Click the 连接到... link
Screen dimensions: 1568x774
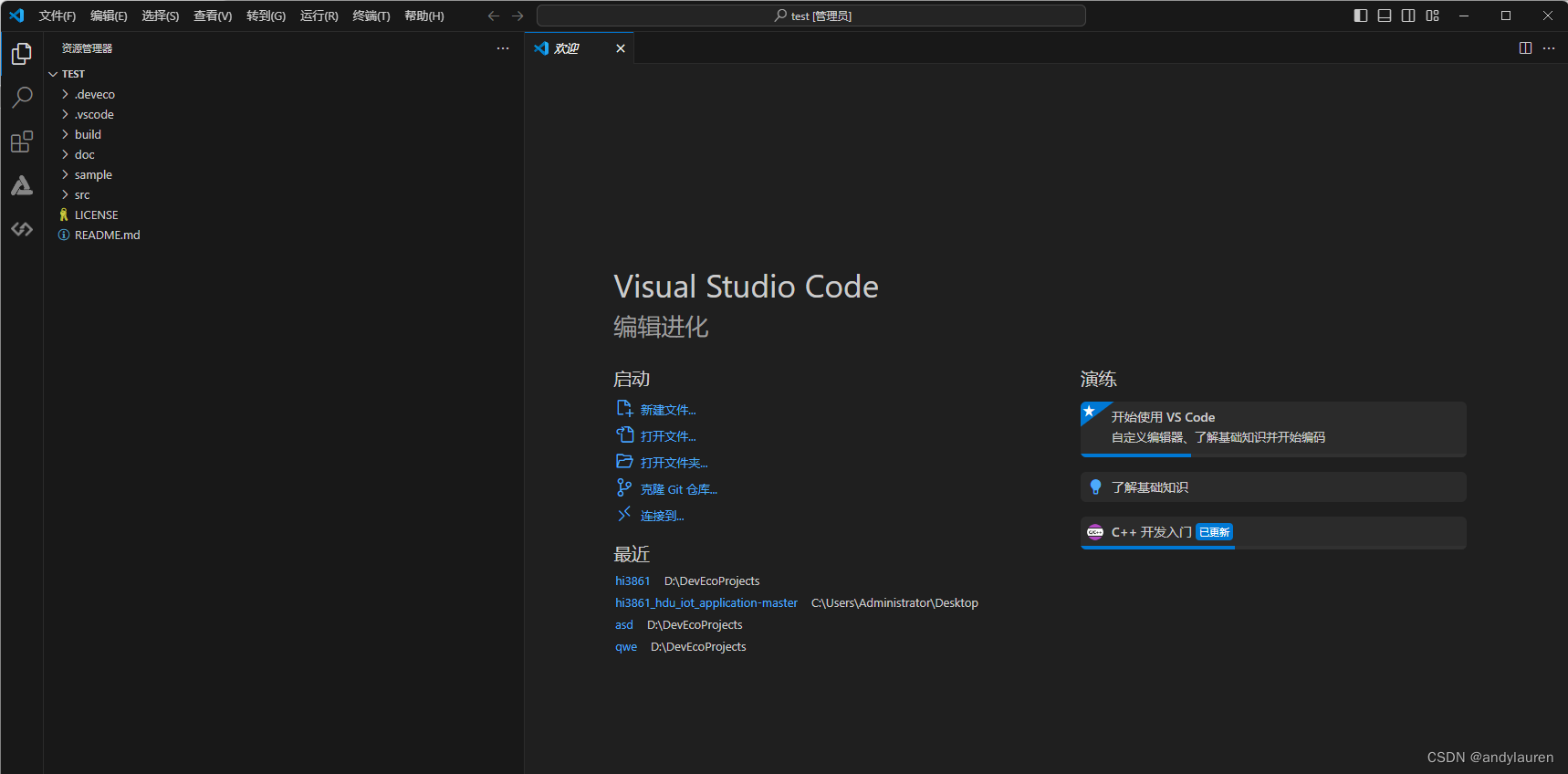click(x=663, y=516)
